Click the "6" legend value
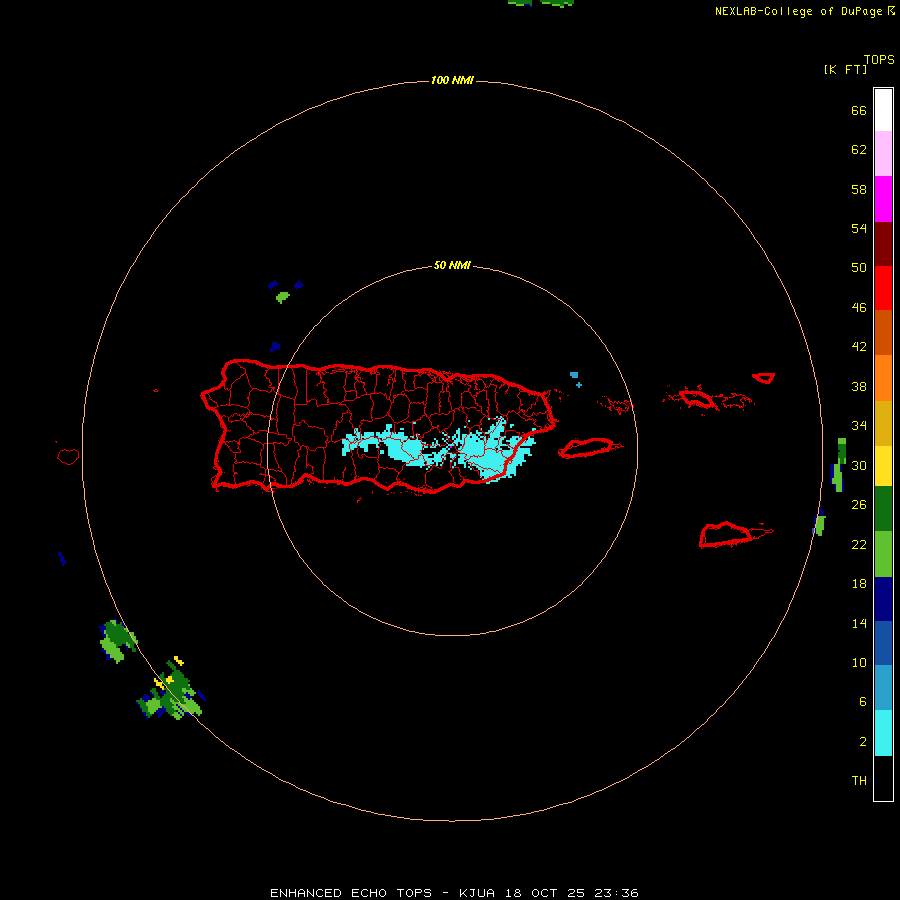 pos(863,701)
